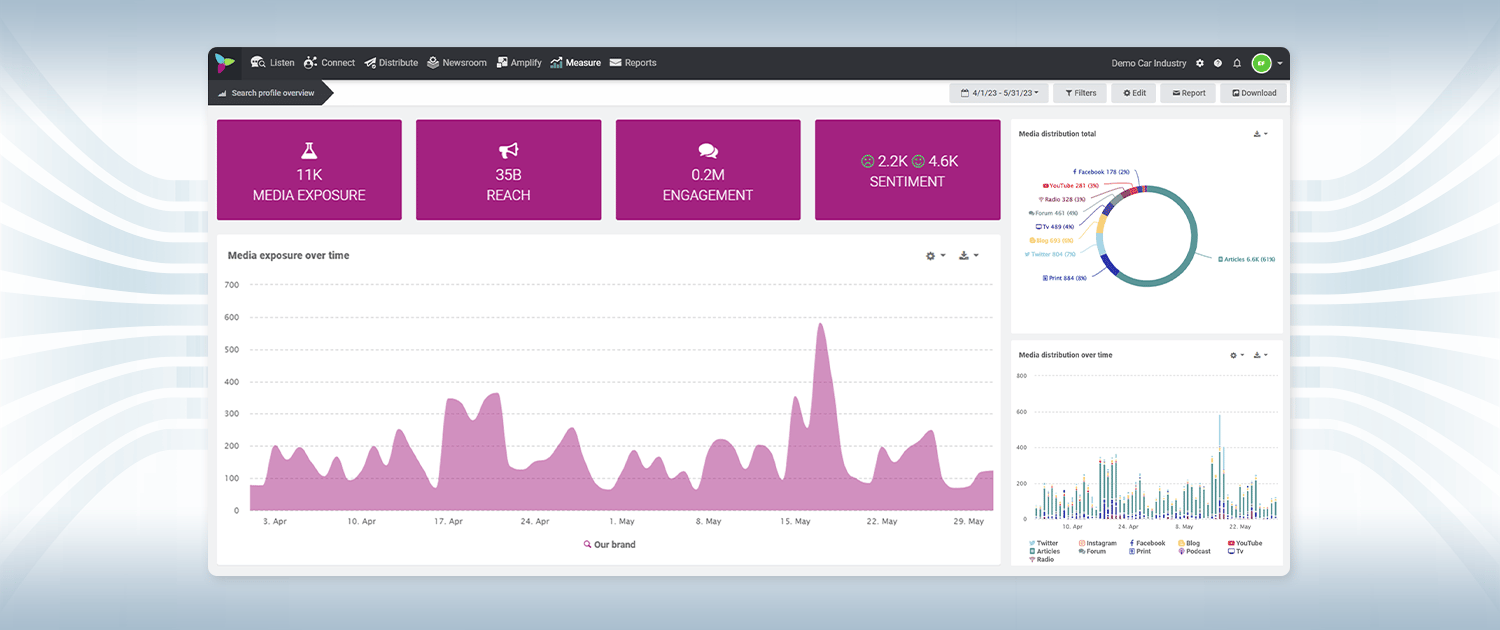This screenshot has width=1500, height=630.
Task: Toggle the Twitter series in chart legend
Action: pos(1044,543)
